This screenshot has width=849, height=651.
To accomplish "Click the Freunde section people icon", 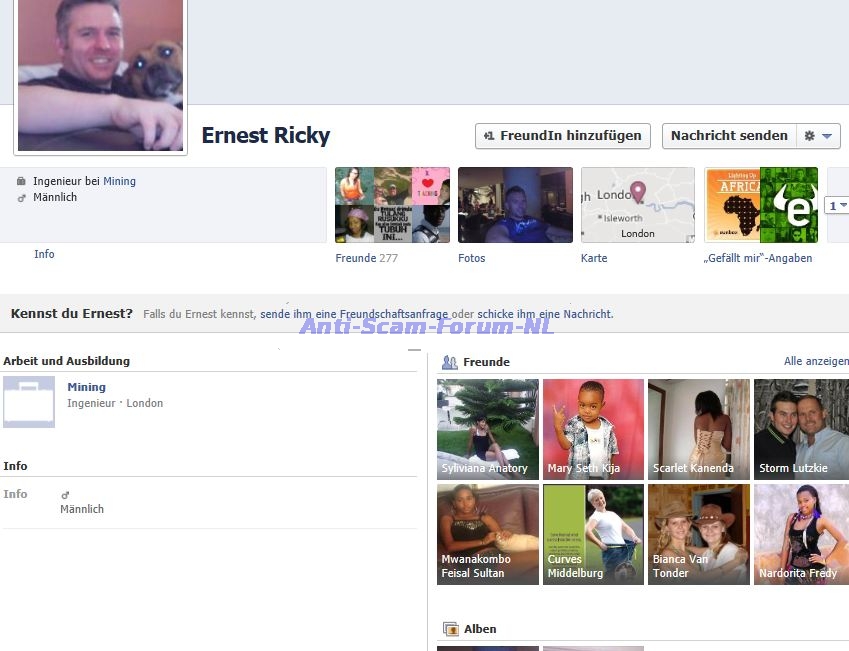I will 450,362.
